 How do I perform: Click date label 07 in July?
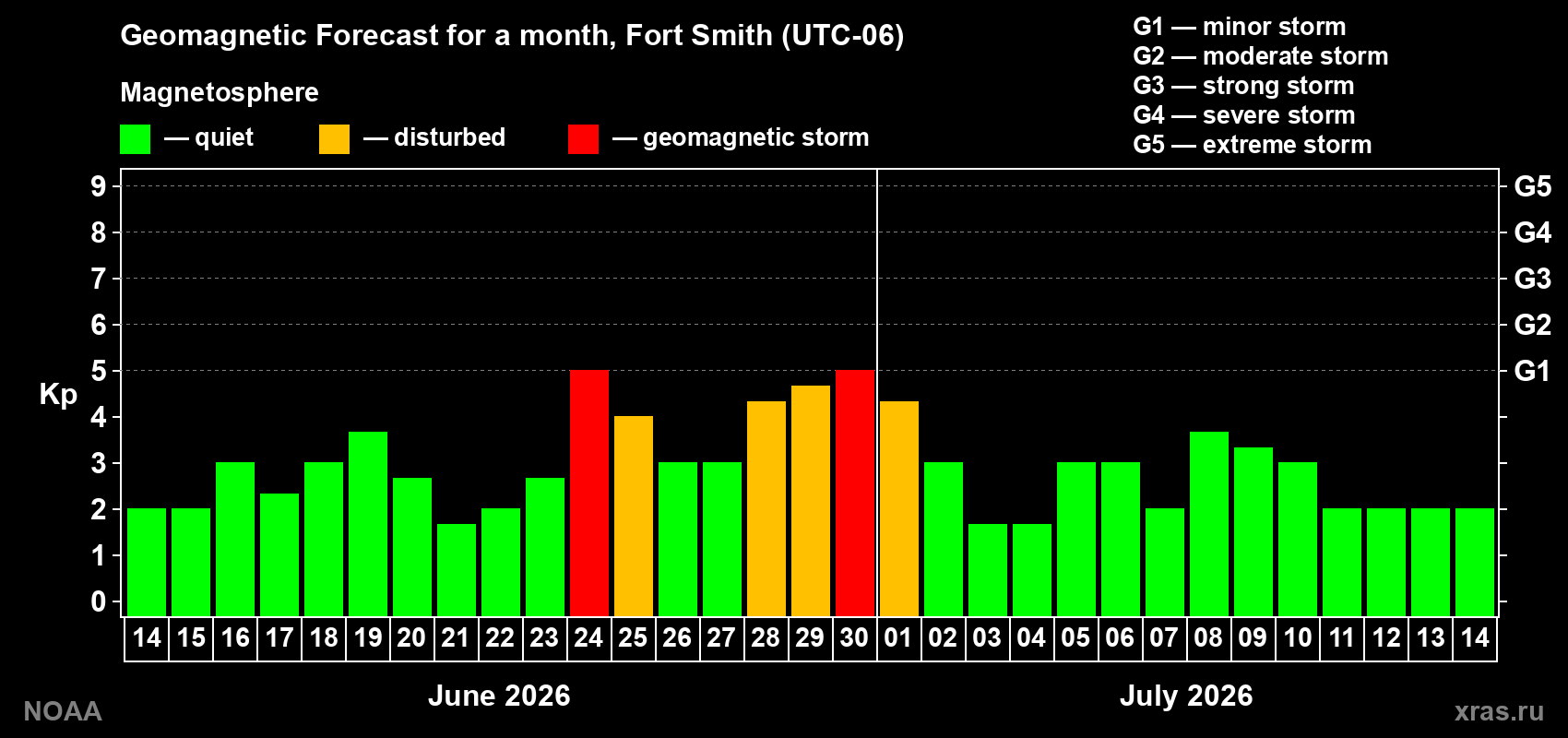1164,637
